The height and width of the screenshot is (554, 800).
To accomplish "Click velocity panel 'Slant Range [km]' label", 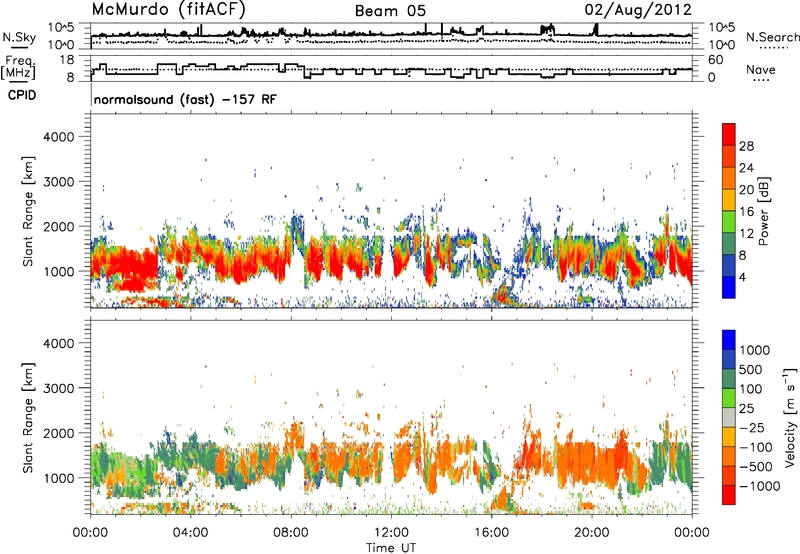I will 28,417.
